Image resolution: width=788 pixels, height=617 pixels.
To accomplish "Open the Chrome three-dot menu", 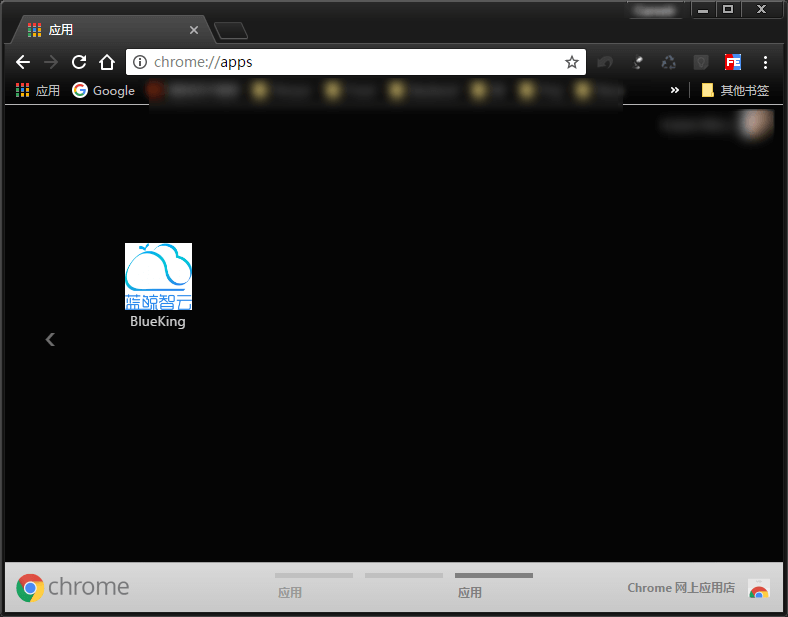I will [x=765, y=62].
